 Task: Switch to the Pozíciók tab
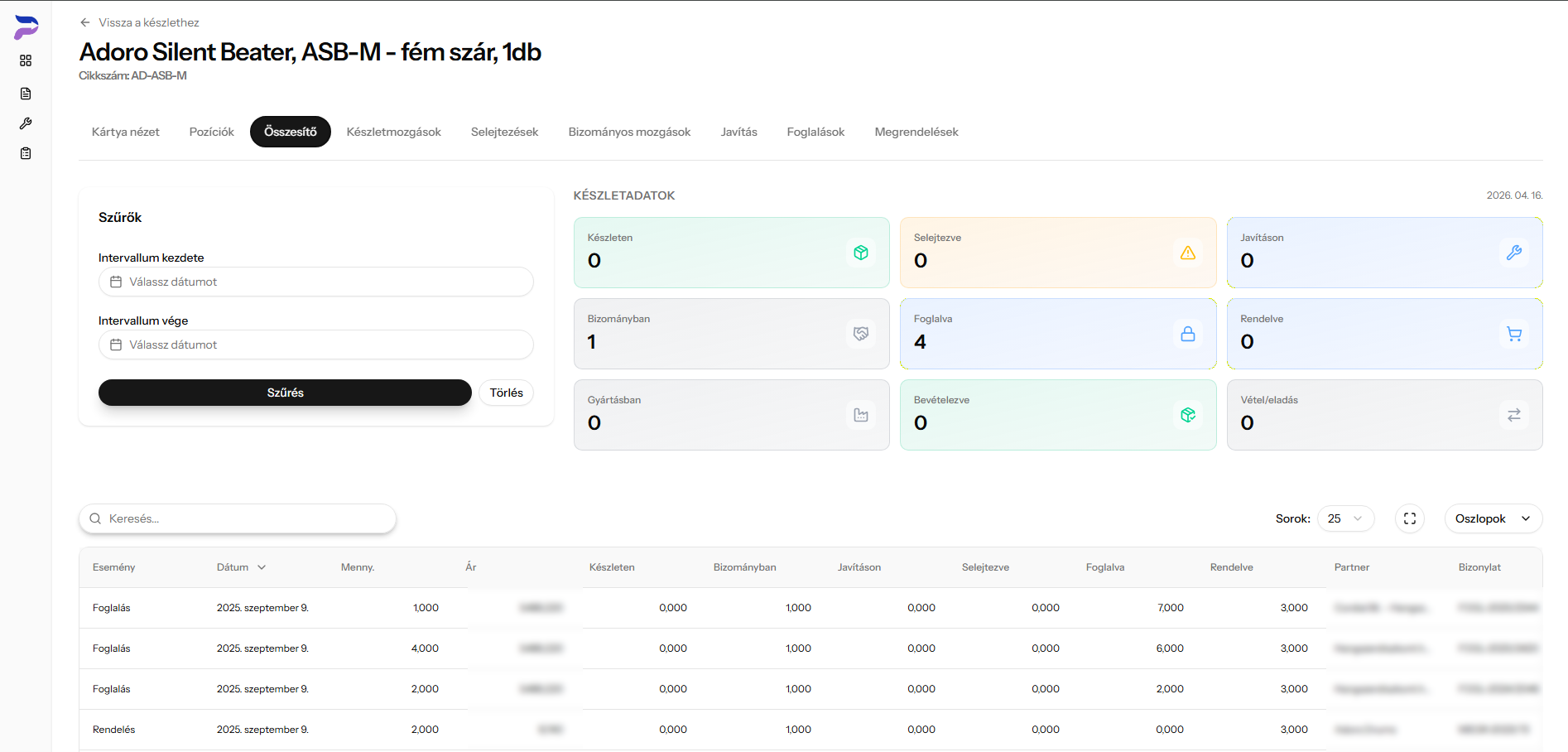[212, 132]
